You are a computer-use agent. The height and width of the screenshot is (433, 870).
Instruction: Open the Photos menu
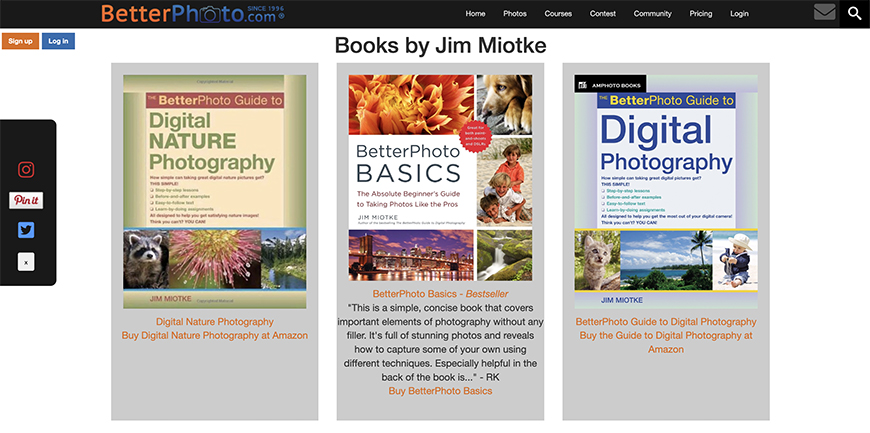point(515,14)
